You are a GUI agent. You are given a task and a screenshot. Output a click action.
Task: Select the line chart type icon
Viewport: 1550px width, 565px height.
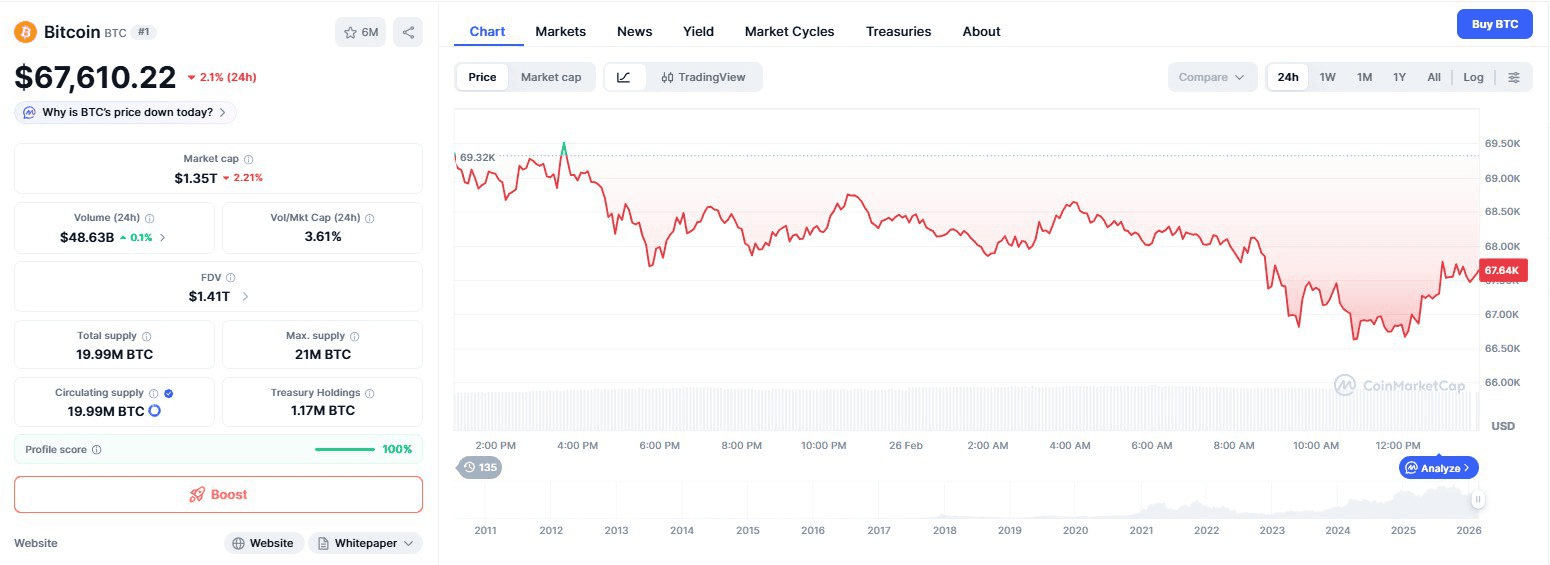[x=624, y=77]
